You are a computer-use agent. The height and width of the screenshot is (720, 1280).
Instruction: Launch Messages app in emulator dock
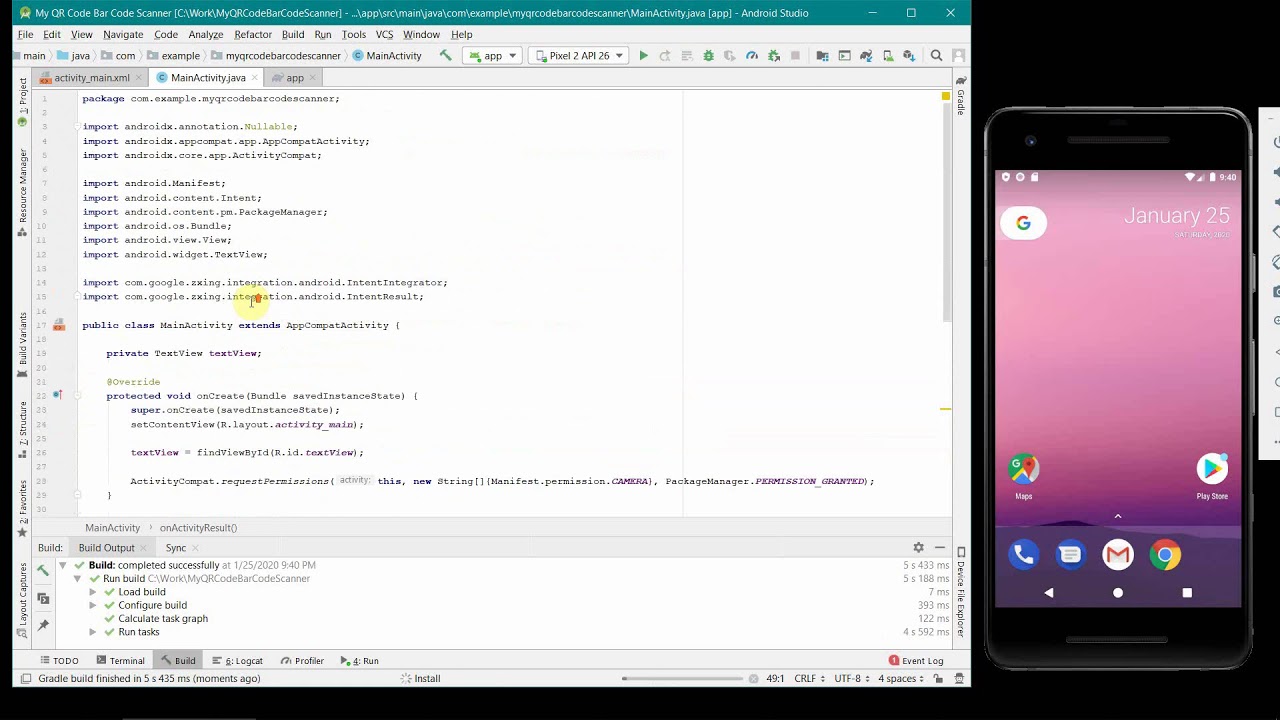[x=1070, y=555]
